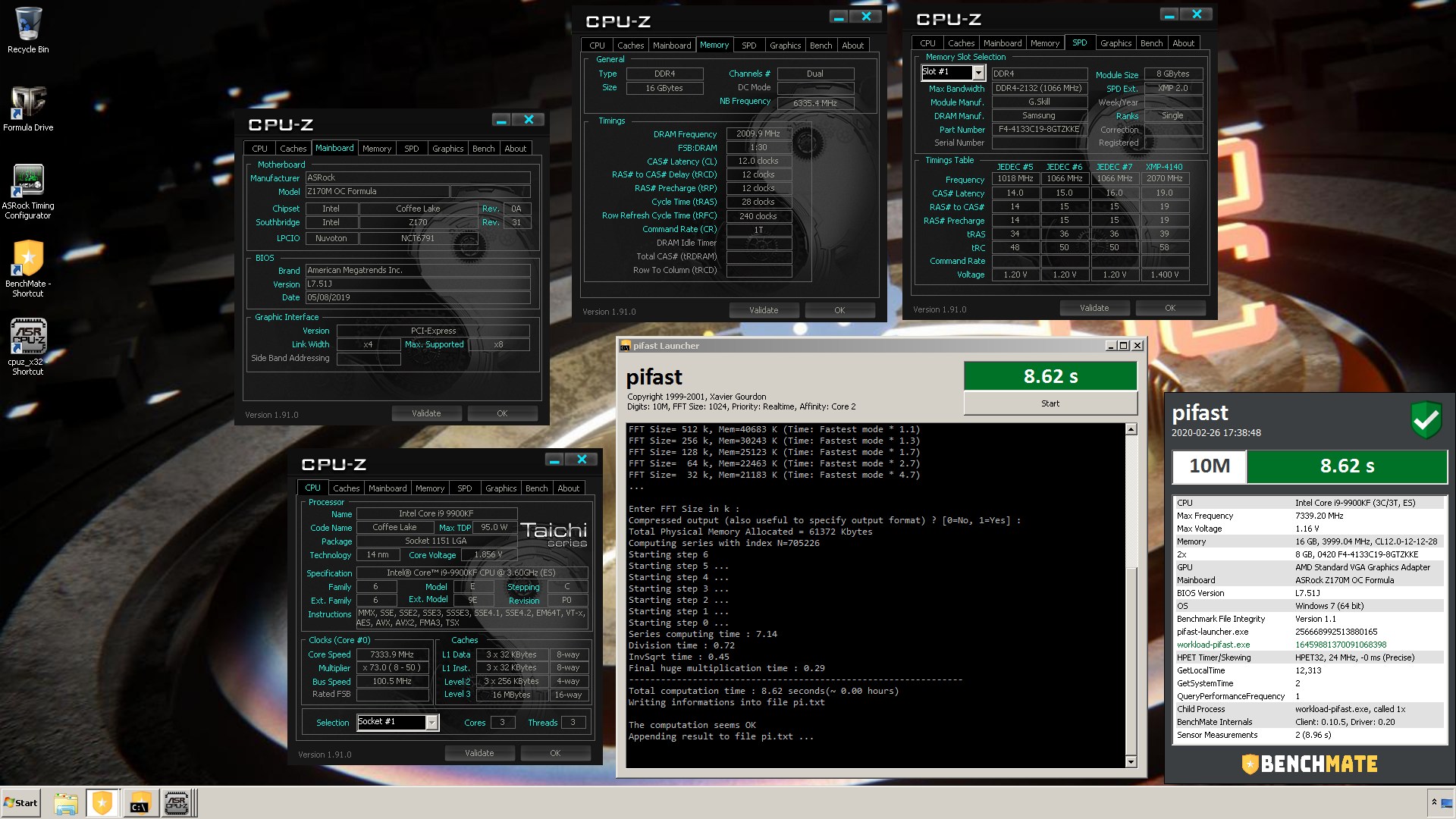
Task: Click the Core Speed 7333.9 MHz field
Action: pyautogui.click(x=392, y=654)
